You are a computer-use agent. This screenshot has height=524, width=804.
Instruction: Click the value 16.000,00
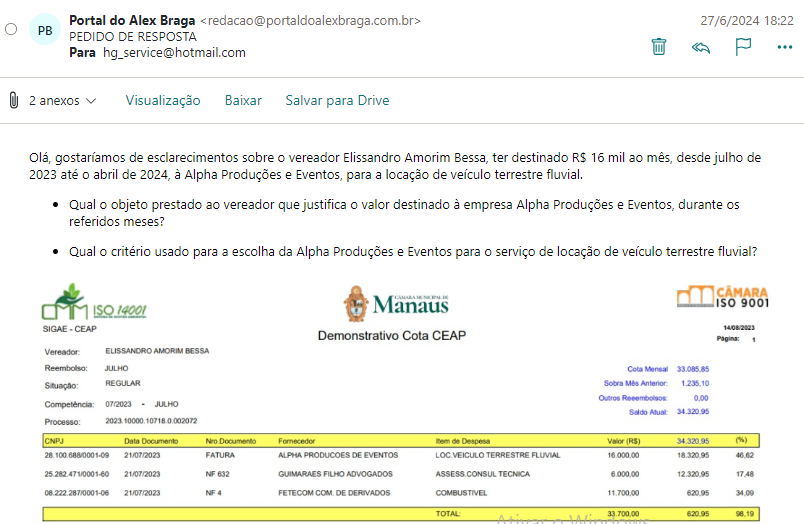tap(623, 455)
